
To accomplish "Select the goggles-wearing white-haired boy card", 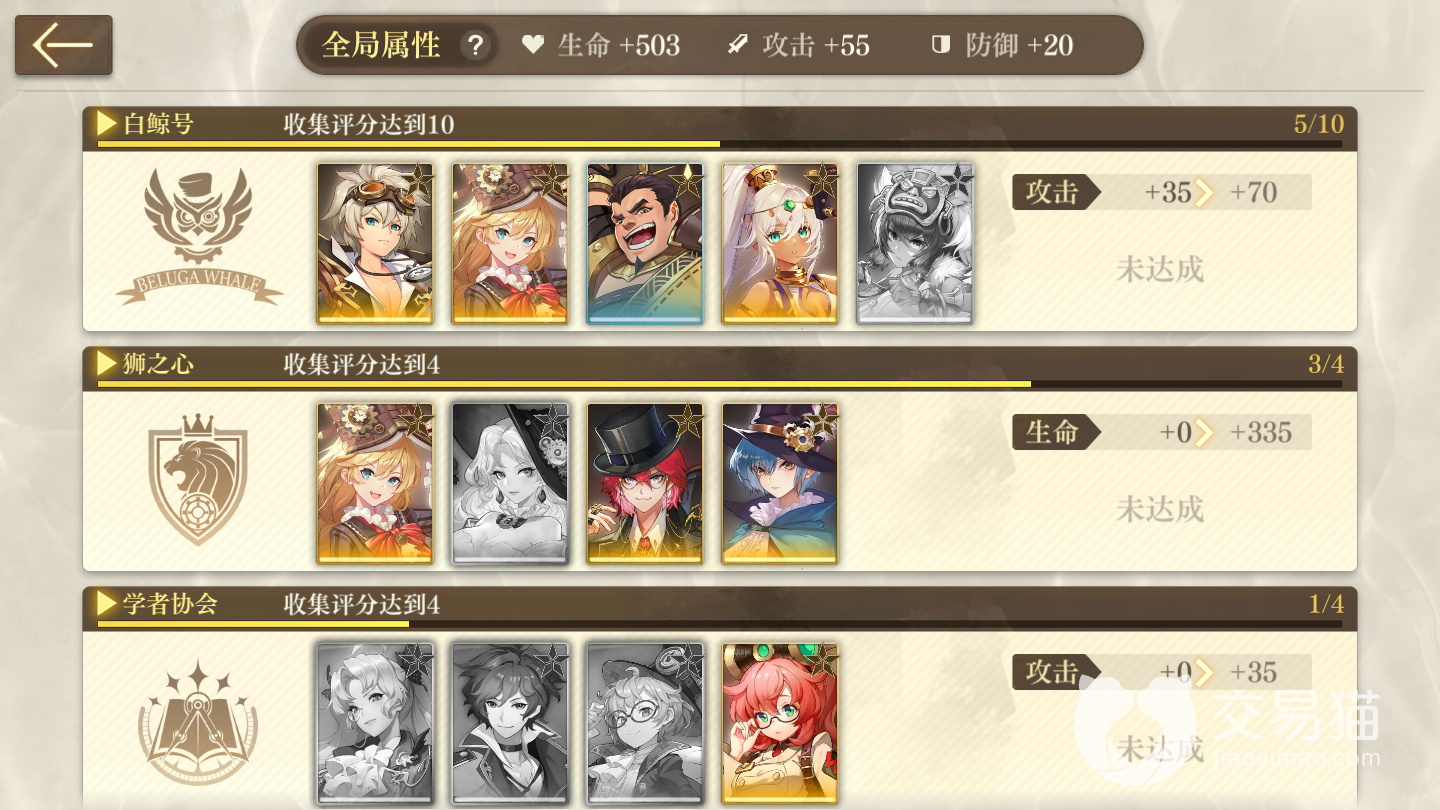I will tap(375, 244).
